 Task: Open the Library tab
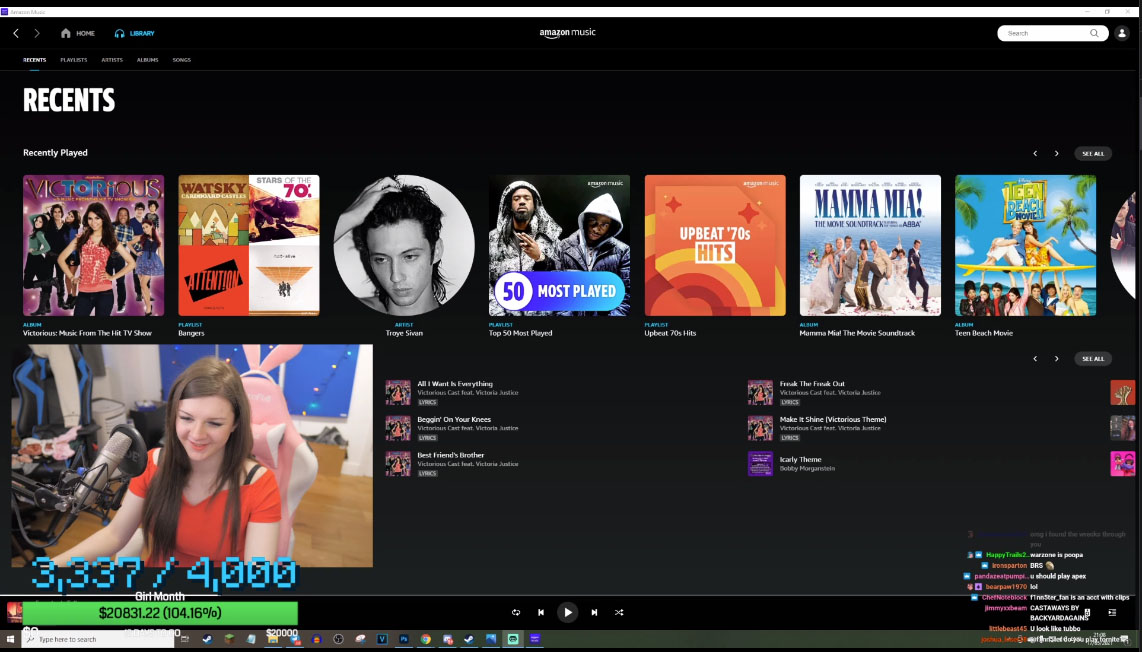point(135,34)
